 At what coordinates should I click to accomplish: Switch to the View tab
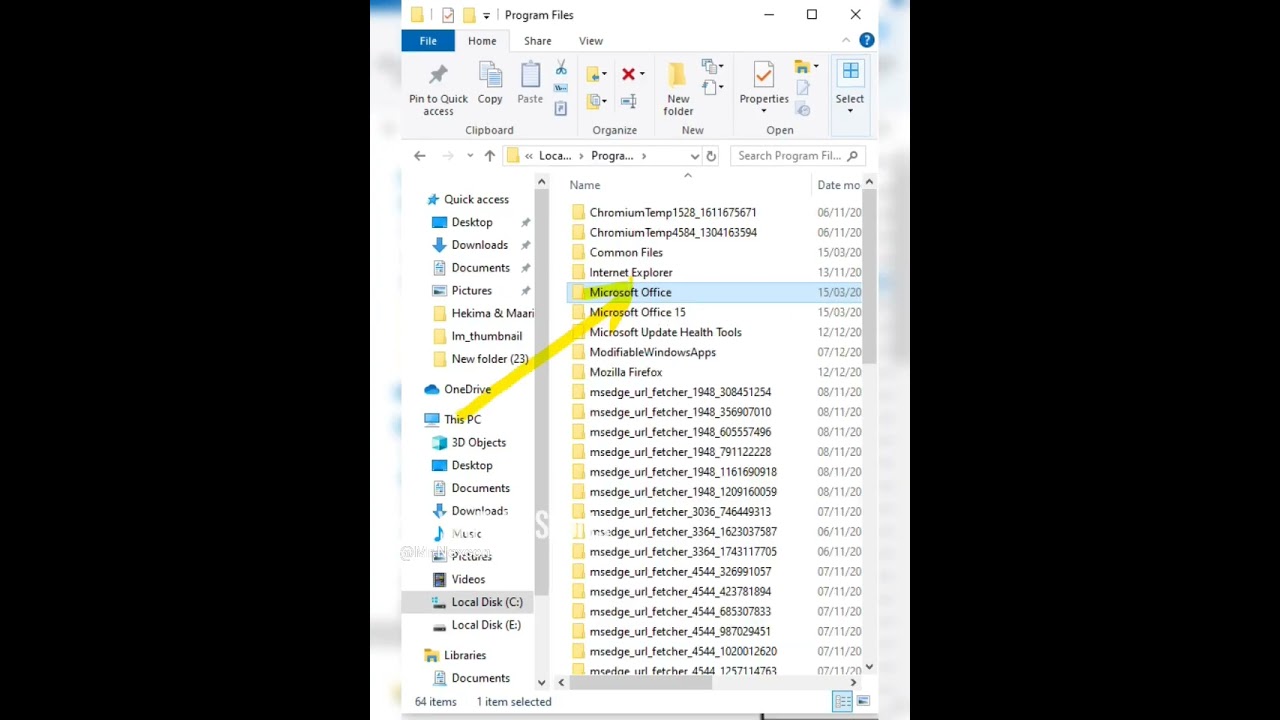[x=590, y=41]
